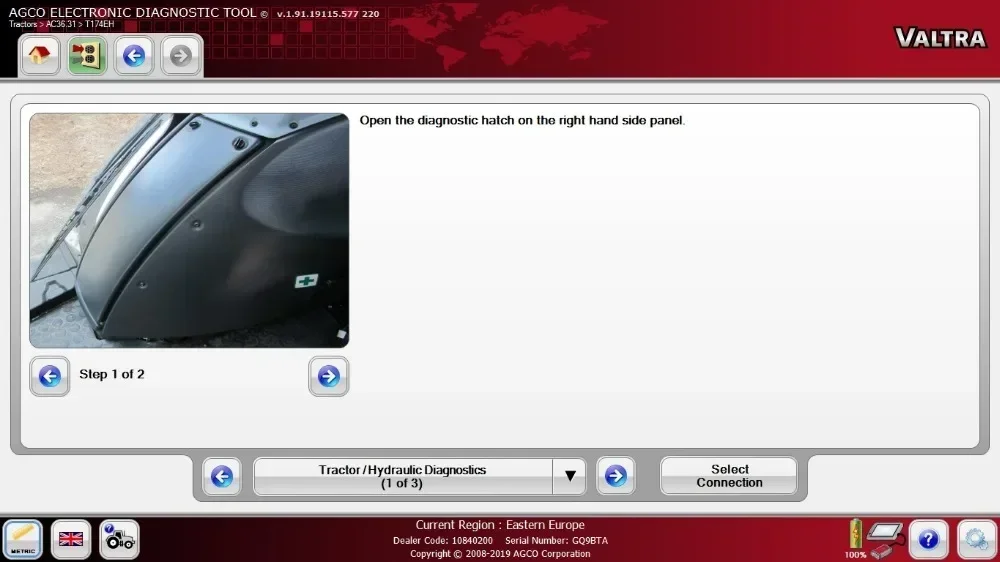The width and height of the screenshot is (1000, 562).
Task: Click the top toolbar back arrow
Action: pos(134,55)
